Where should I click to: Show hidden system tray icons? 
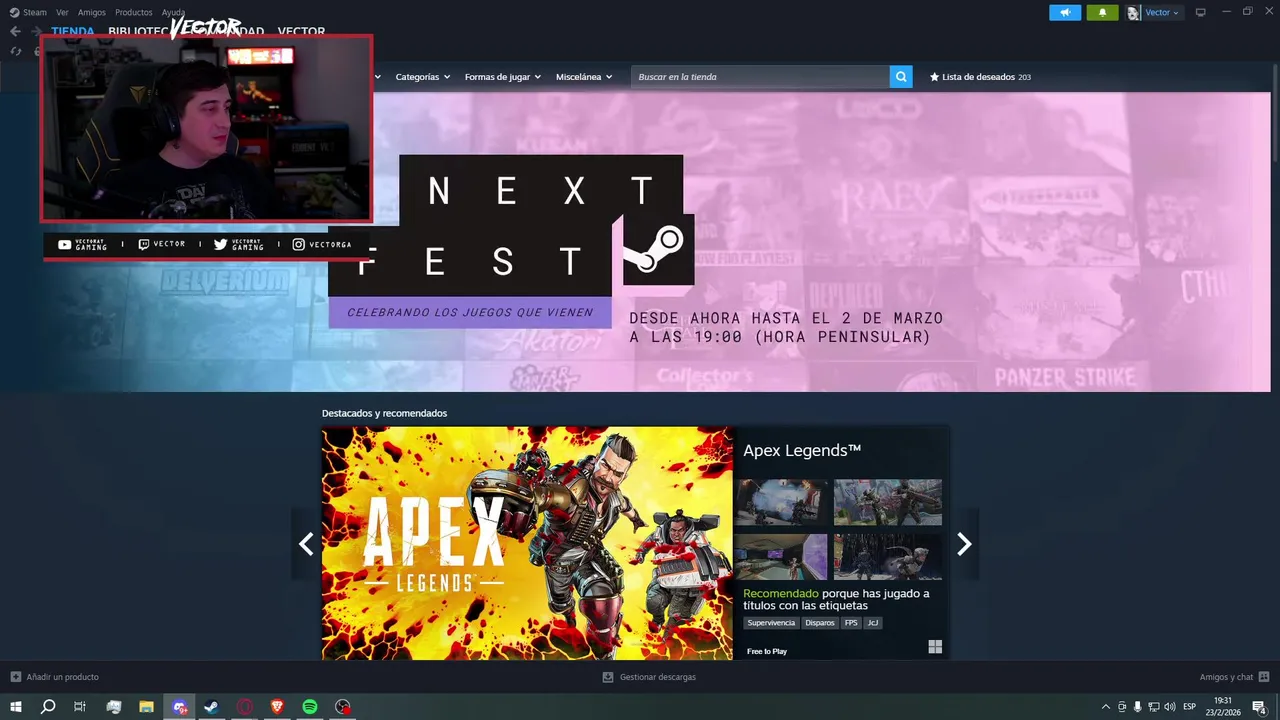click(1105, 707)
